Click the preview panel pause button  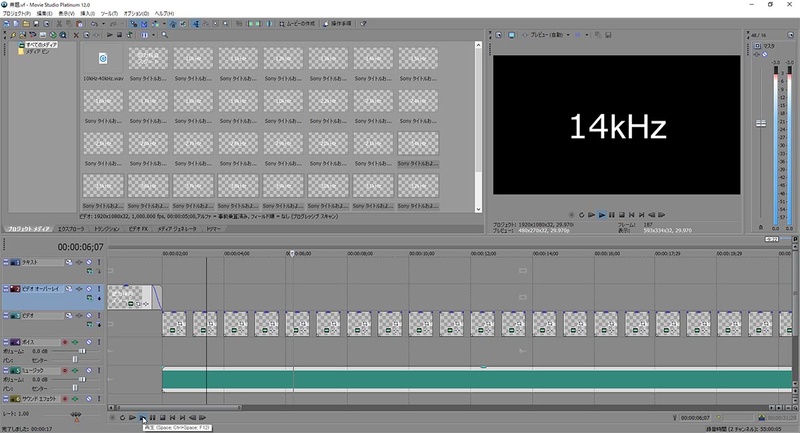click(611, 215)
